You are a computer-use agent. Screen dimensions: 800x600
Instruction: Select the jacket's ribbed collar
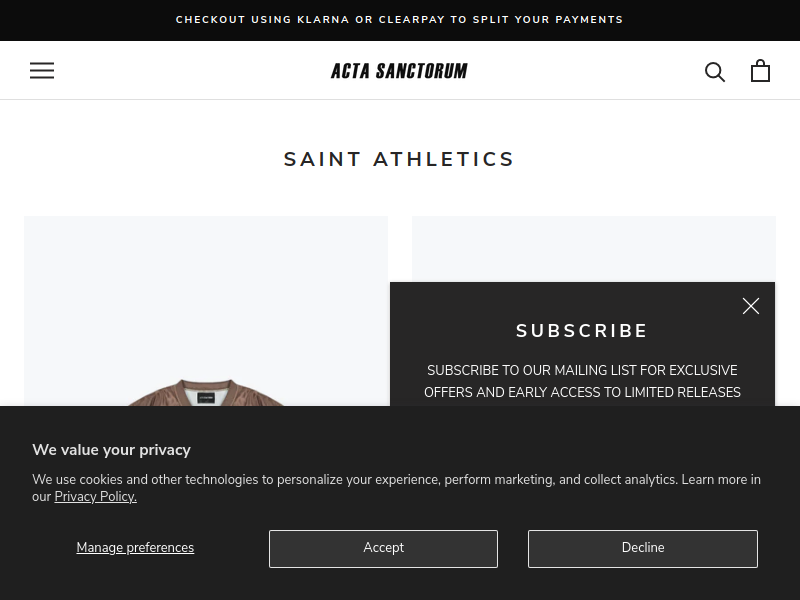coord(206,385)
